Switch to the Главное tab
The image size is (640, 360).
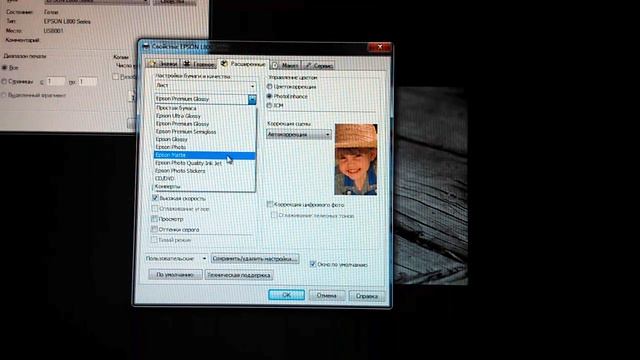pyautogui.click(x=199, y=64)
